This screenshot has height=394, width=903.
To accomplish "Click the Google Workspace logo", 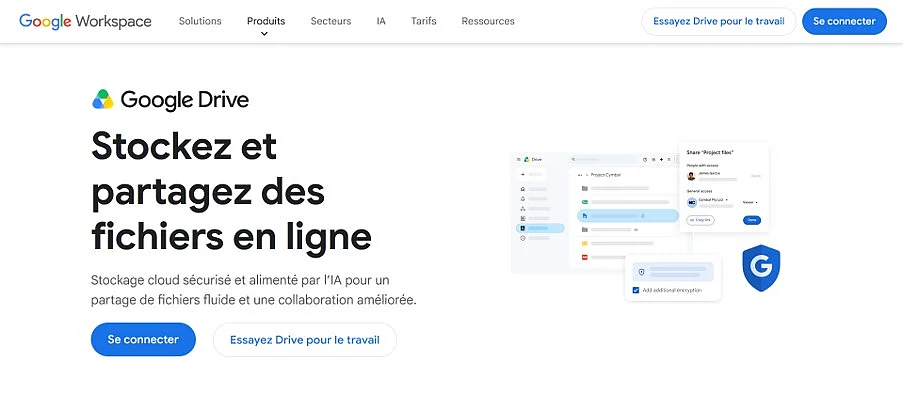I will [85, 21].
